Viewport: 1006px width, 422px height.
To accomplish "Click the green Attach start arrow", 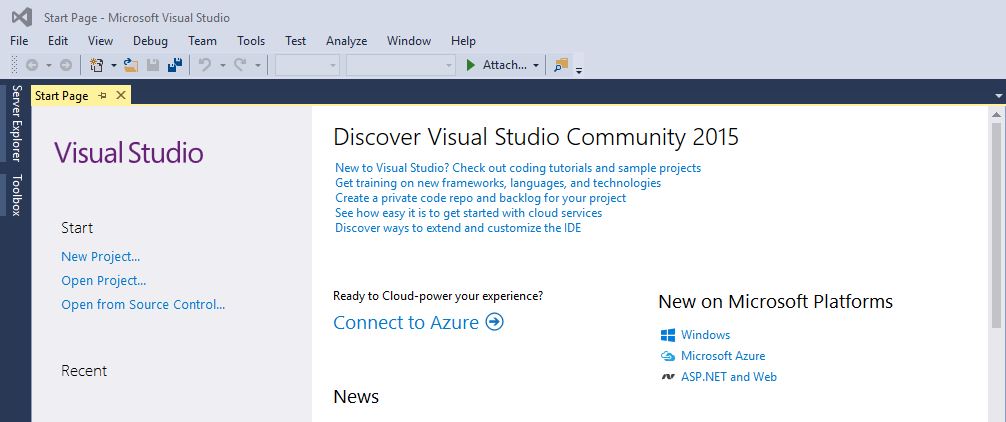I will coord(471,65).
